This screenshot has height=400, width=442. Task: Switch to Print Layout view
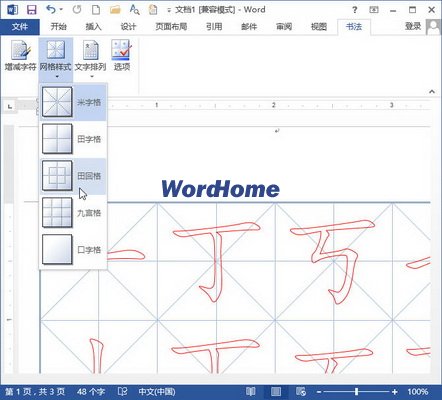(x=276, y=392)
